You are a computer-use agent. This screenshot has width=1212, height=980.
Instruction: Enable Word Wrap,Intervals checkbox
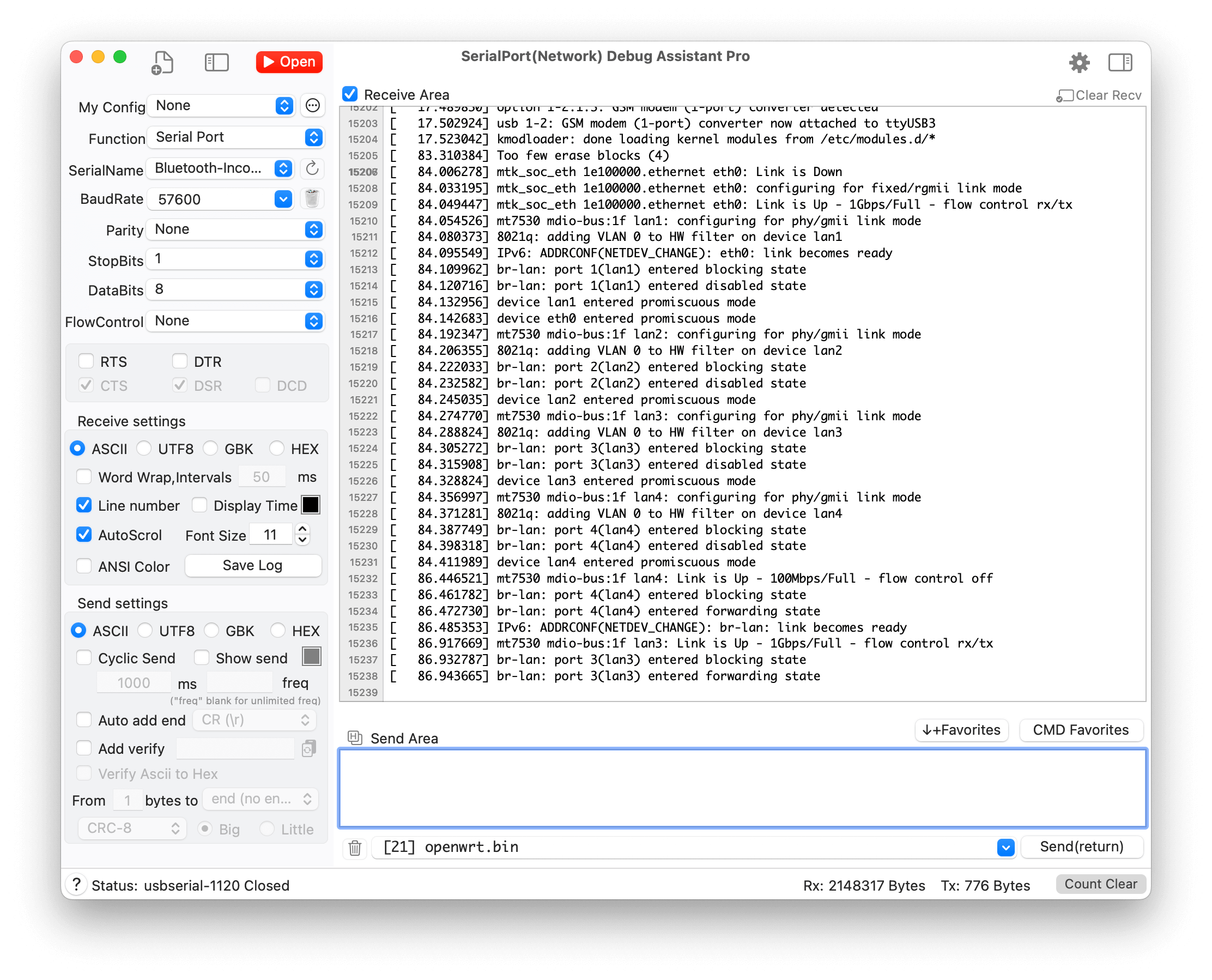point(84,477)
